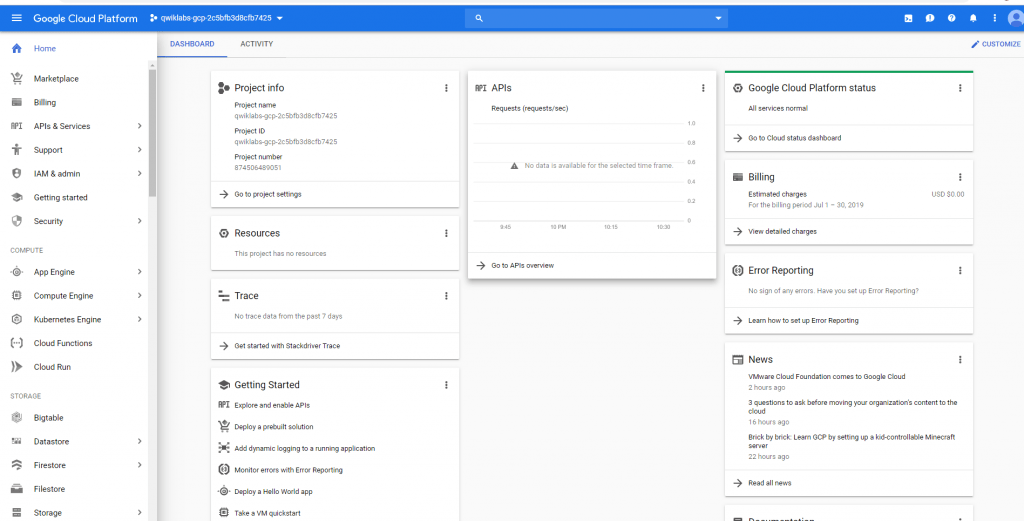
Task: Click the Bigtable sidebar icon
Action: pos(17,418)
